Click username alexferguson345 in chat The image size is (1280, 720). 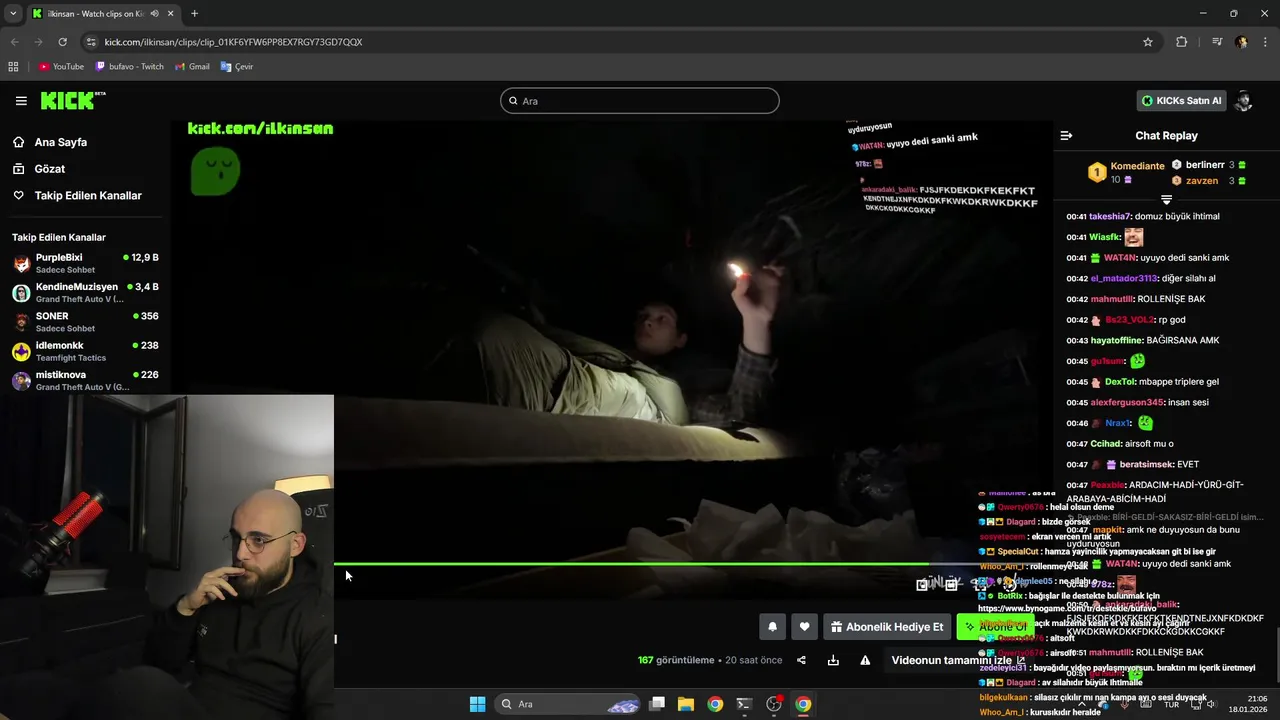coord(1127,402)
